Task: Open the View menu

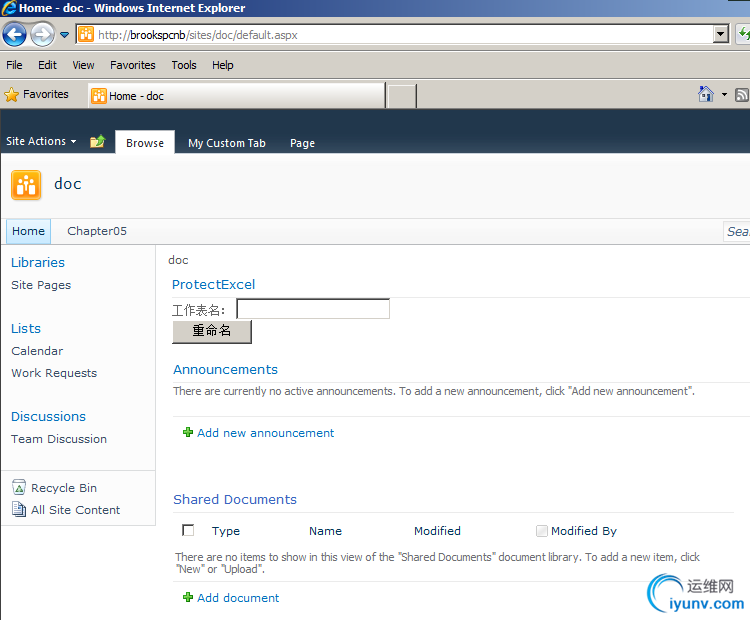Action: [x=83, y=65]
